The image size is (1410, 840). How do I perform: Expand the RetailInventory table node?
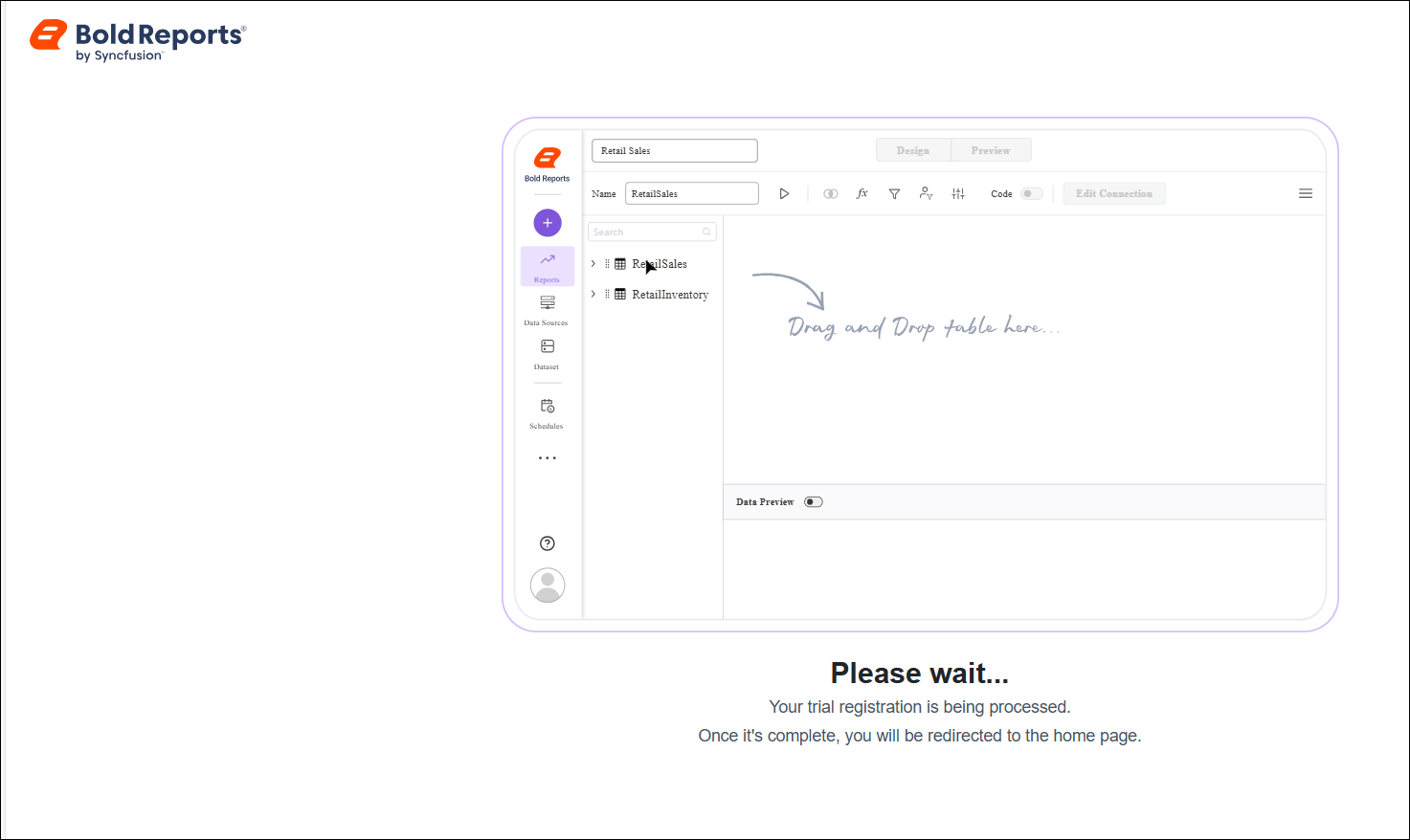coord(593,294)
